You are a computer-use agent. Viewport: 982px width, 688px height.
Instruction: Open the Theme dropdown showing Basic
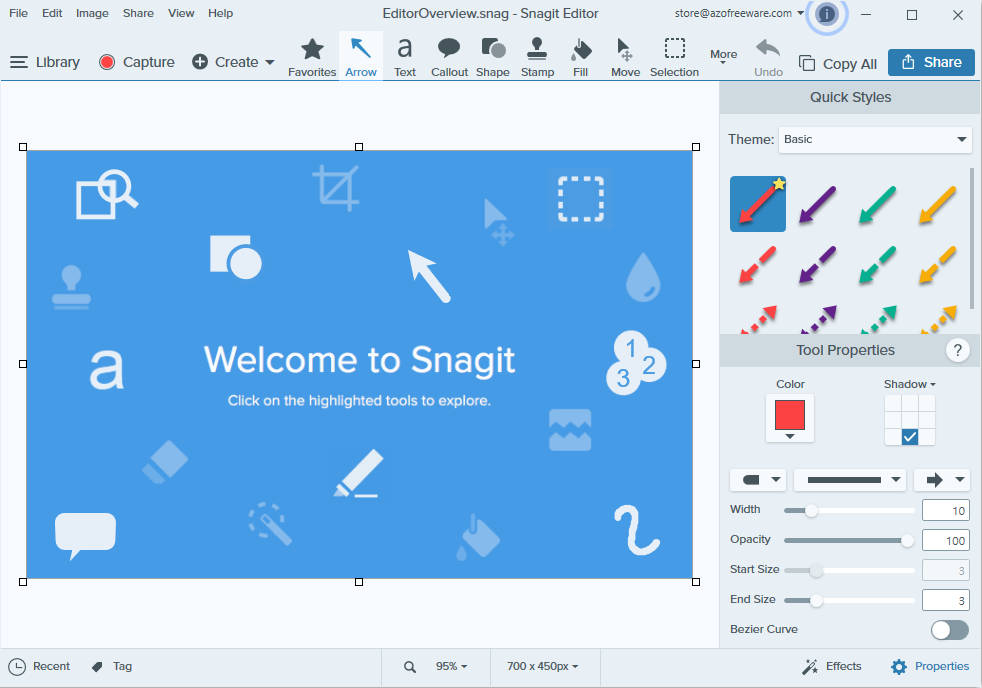pyautogui.click(x=875, y=139)
